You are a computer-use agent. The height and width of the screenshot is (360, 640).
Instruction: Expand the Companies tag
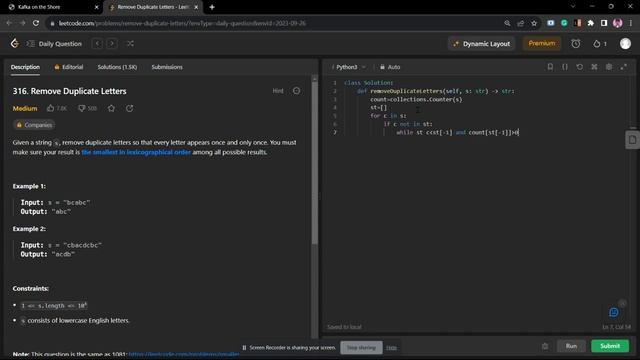(x=34, y=125)
